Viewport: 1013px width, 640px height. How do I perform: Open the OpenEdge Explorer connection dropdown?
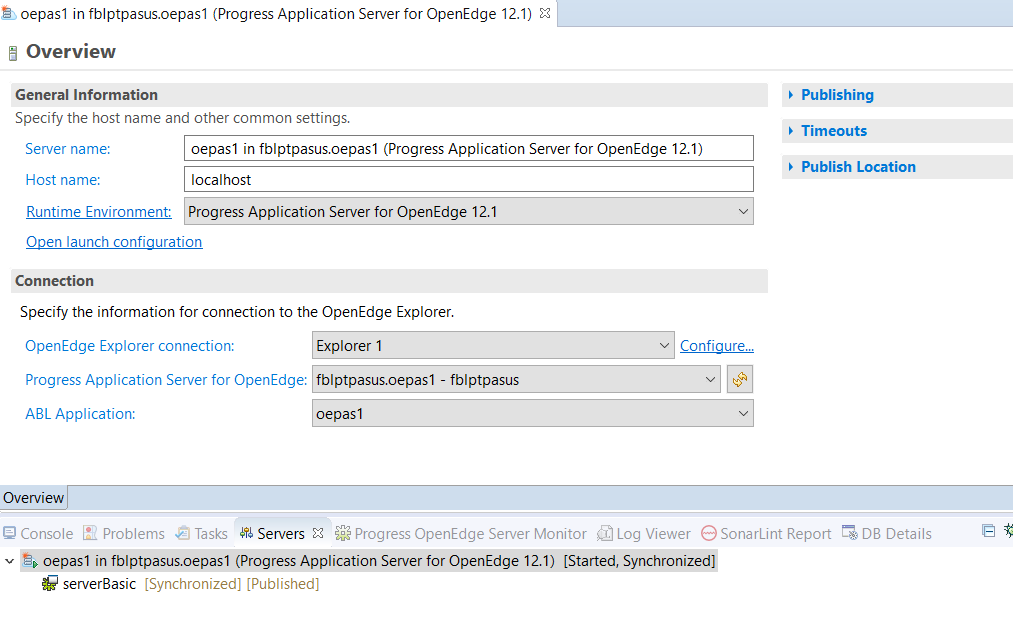click(493, 346)
